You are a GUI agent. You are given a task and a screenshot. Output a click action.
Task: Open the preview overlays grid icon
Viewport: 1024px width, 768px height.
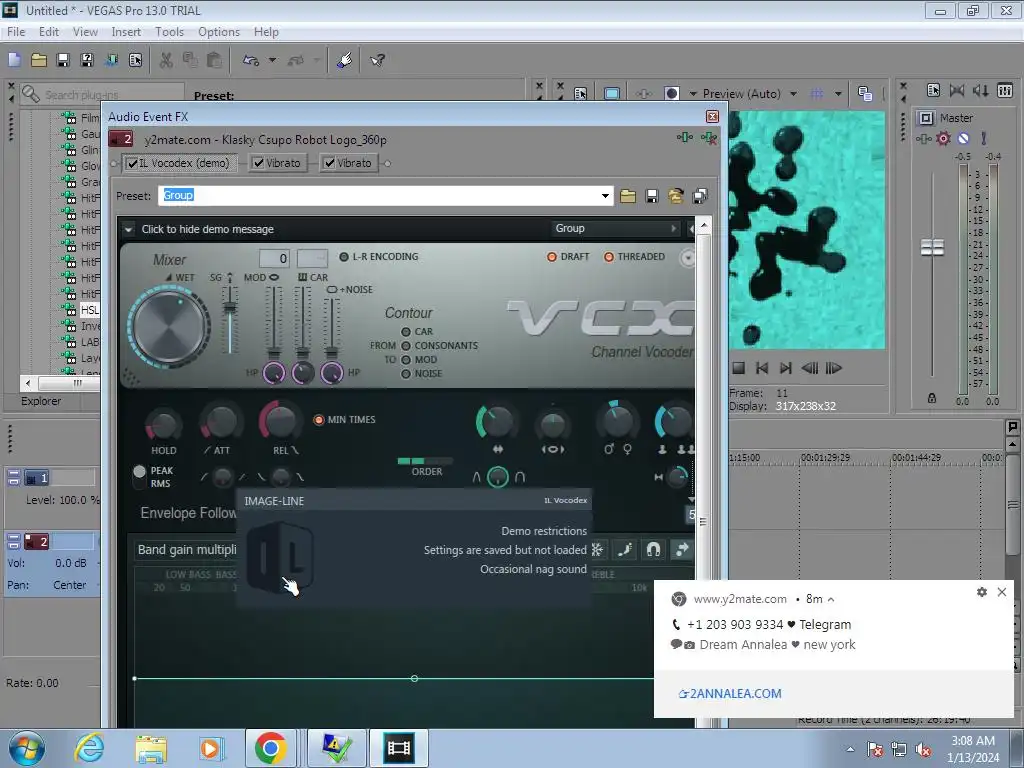[817, 93]
